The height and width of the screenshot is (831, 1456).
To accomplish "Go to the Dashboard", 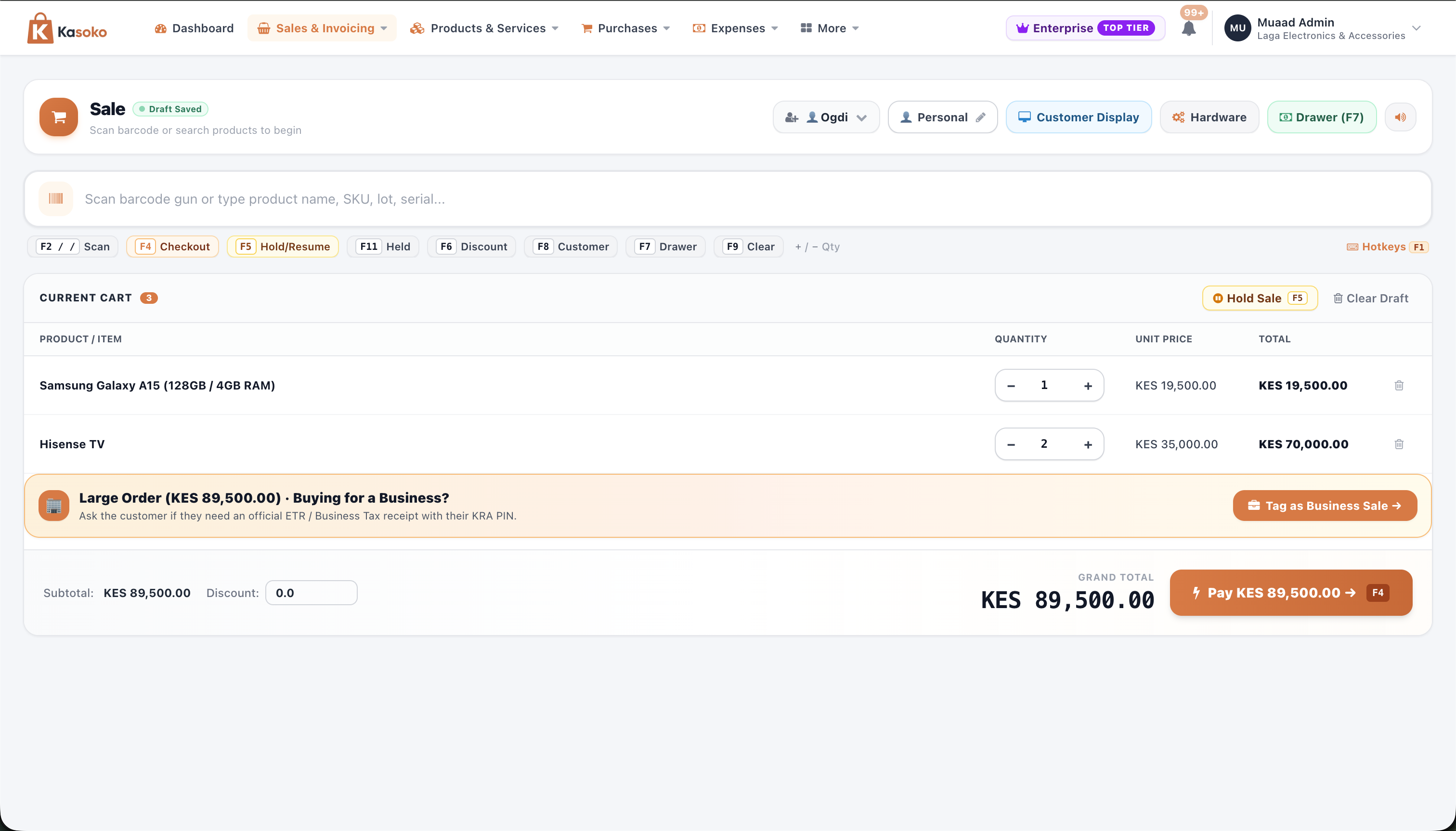I will [194, 28].
